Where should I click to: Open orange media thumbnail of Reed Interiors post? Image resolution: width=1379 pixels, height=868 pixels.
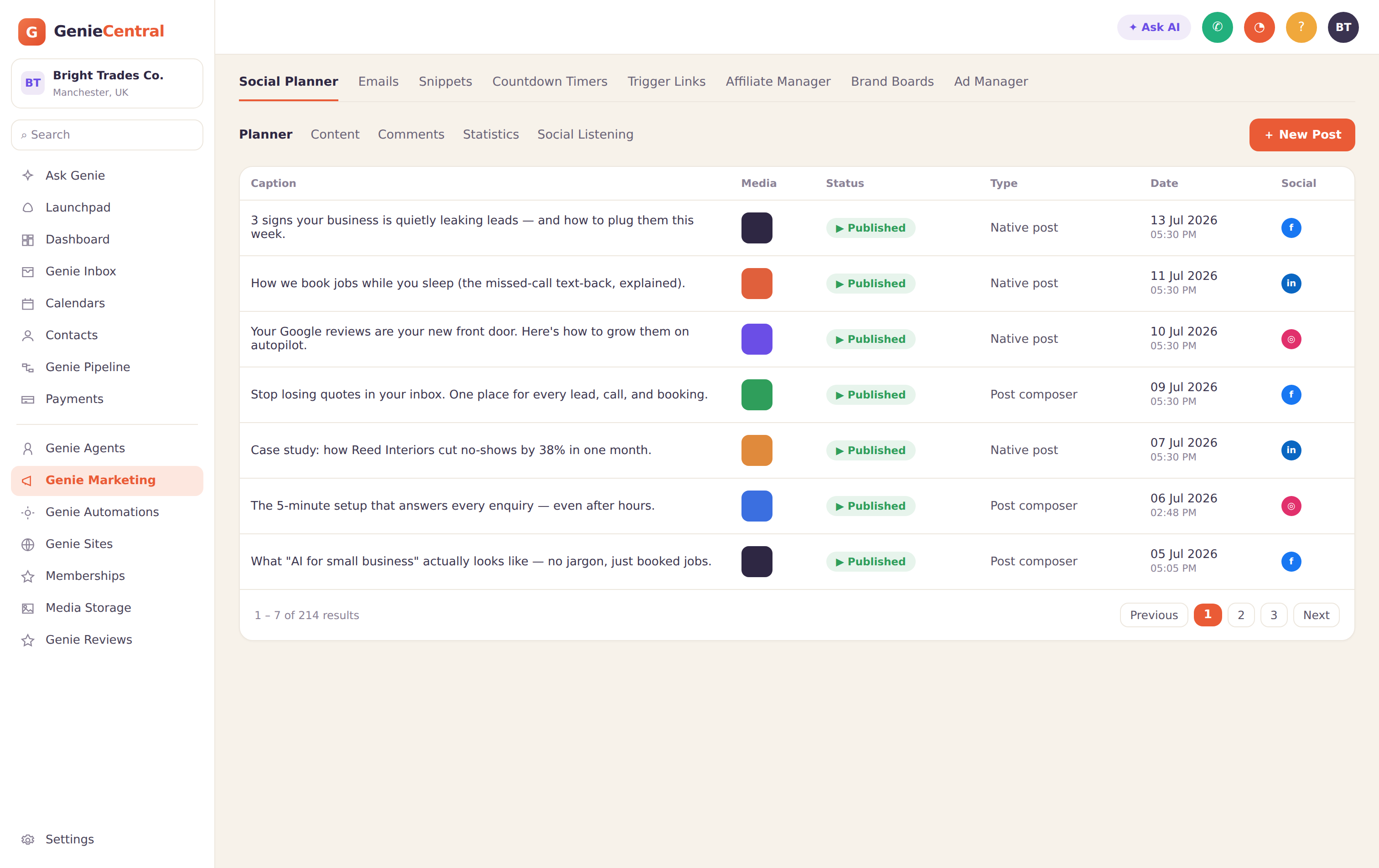coord(757,450)
